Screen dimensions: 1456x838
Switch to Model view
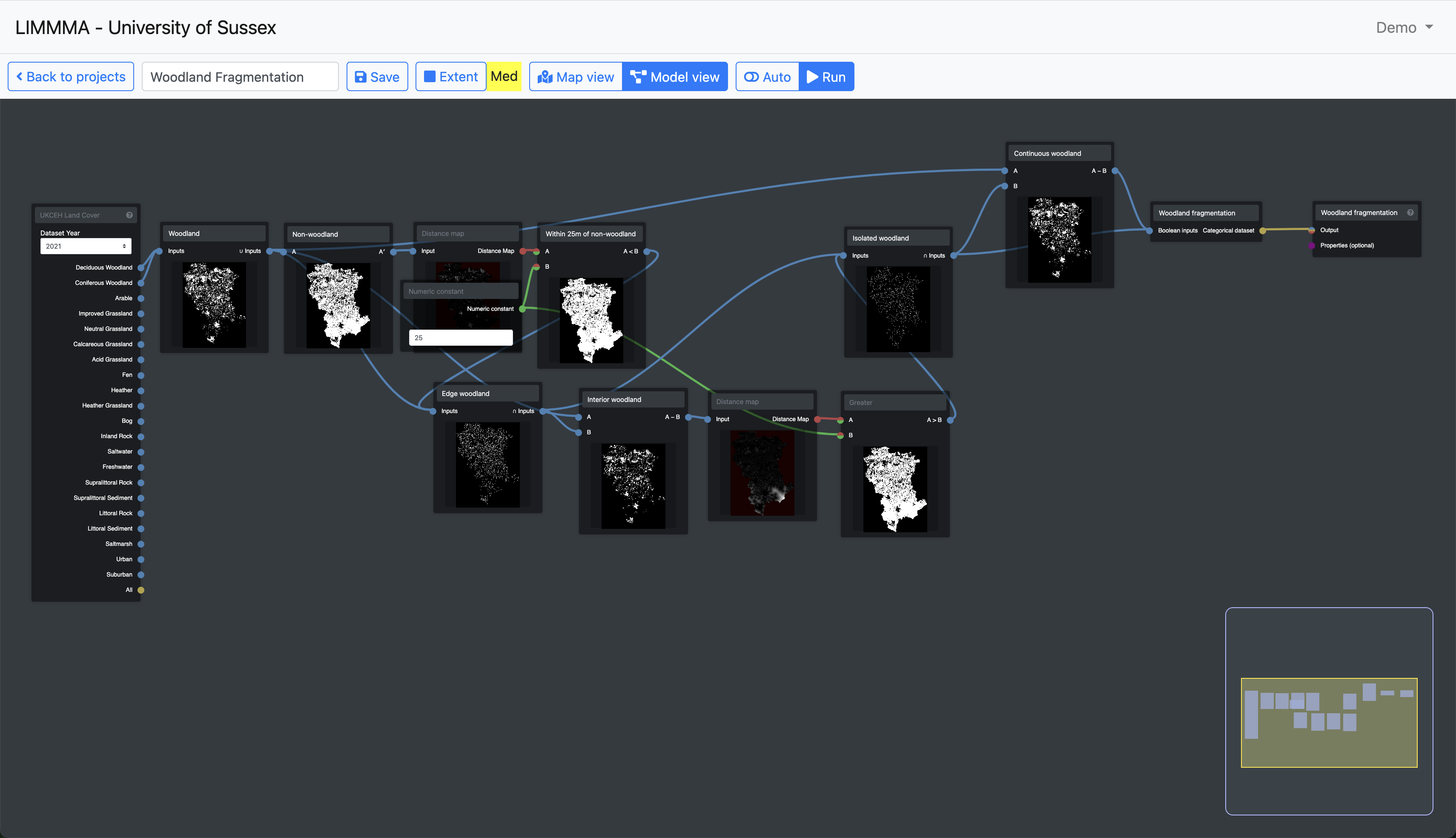pyautogui.click(x=675, y=77)
